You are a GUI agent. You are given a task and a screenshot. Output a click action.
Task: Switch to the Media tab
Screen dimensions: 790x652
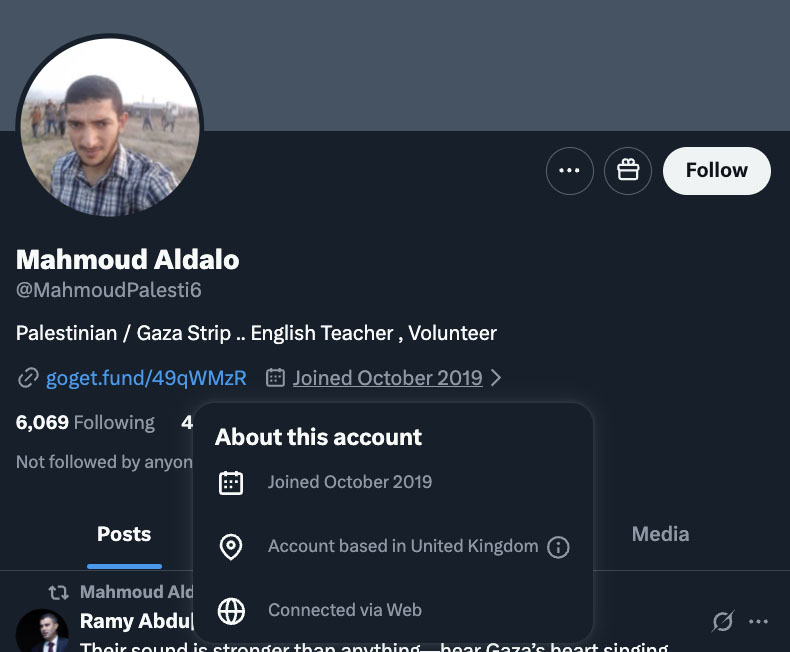(660, 534)
